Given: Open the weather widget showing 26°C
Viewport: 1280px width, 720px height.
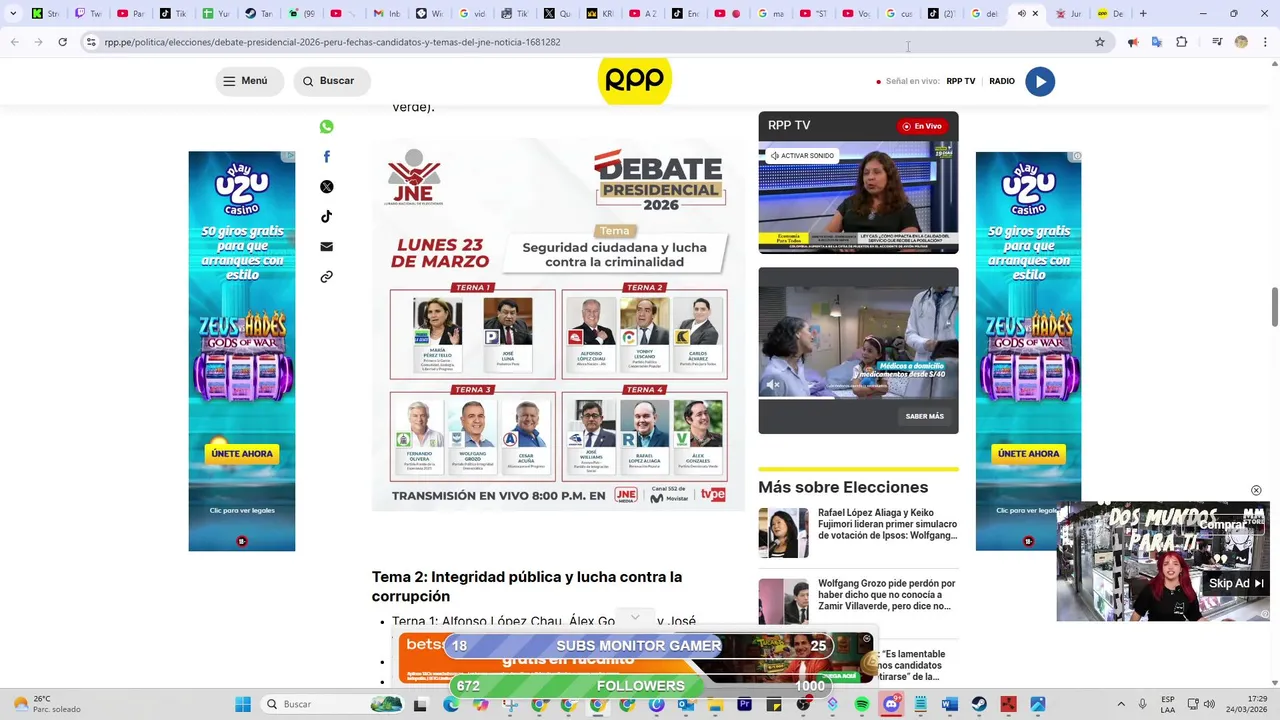Looking at the screenshot, I should pos(46,704).
